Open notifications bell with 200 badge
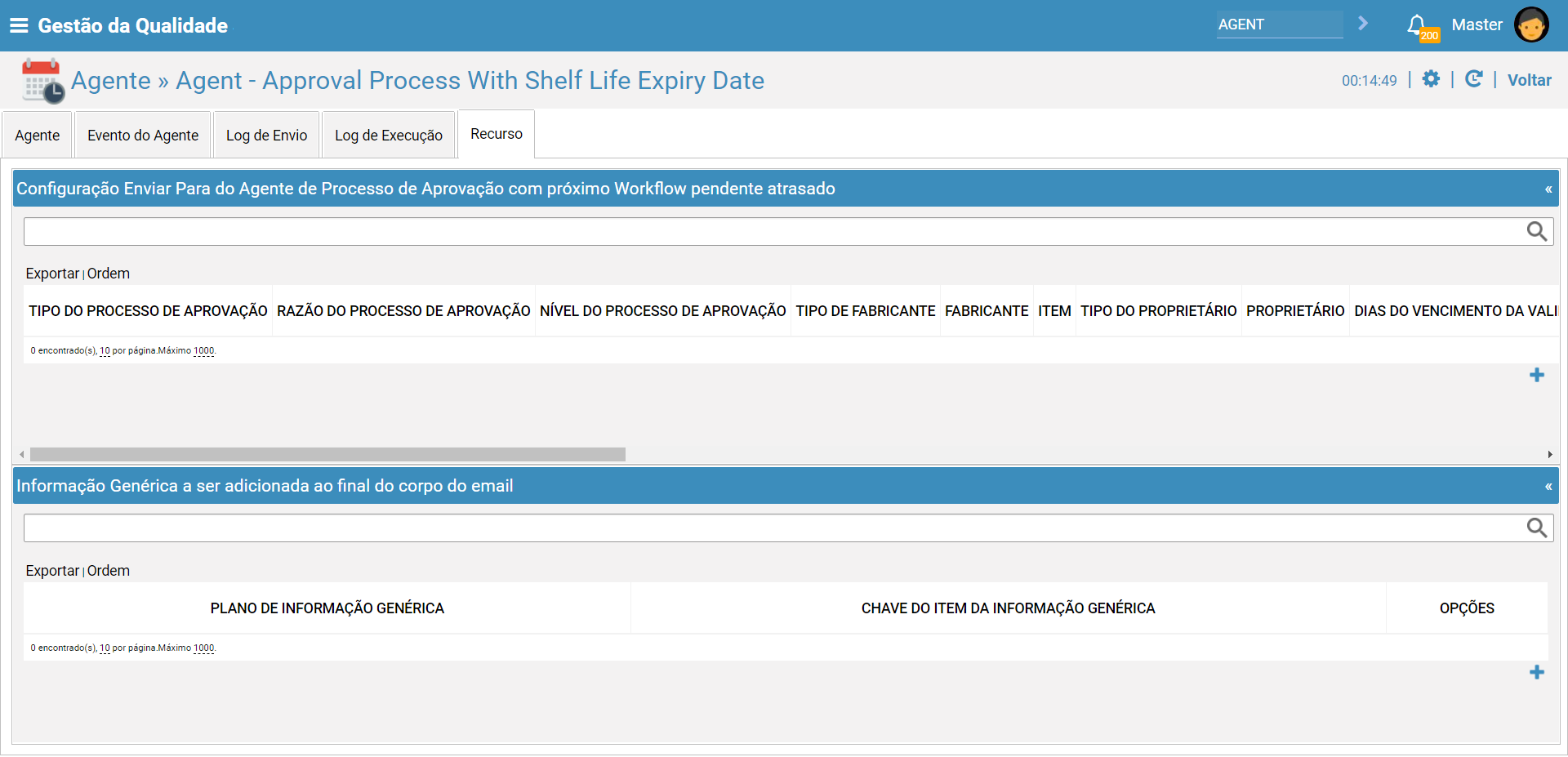The image size is (1568, 757). 1421,27
